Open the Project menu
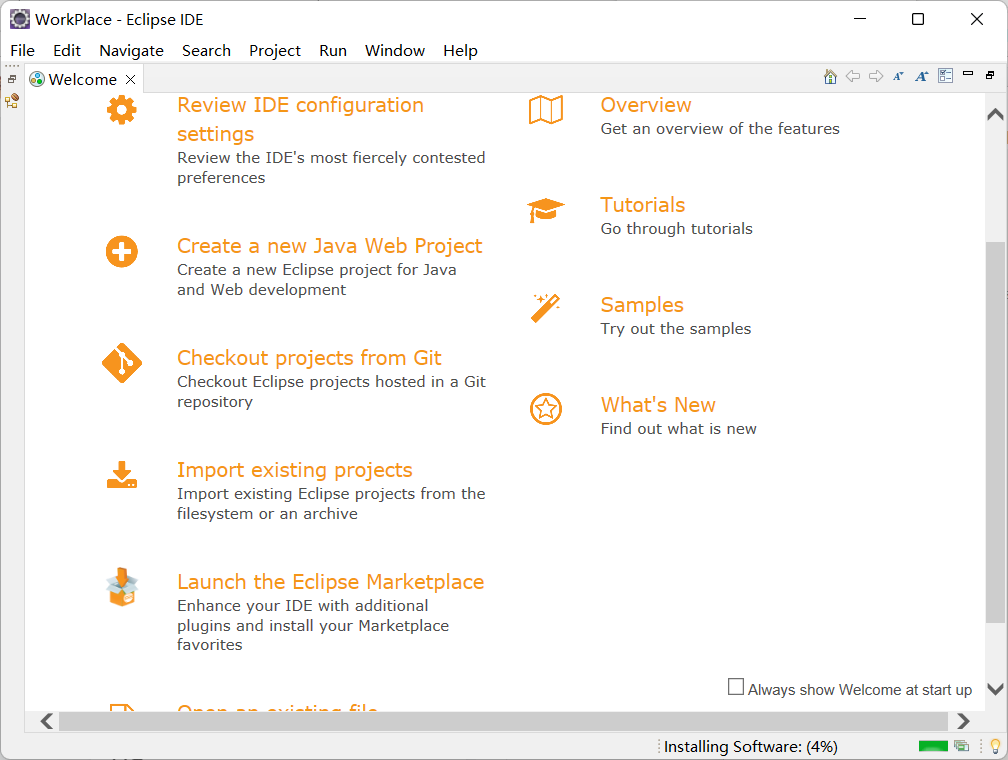The width and height of the screenshot is (1008, 760). coord(274,51)
